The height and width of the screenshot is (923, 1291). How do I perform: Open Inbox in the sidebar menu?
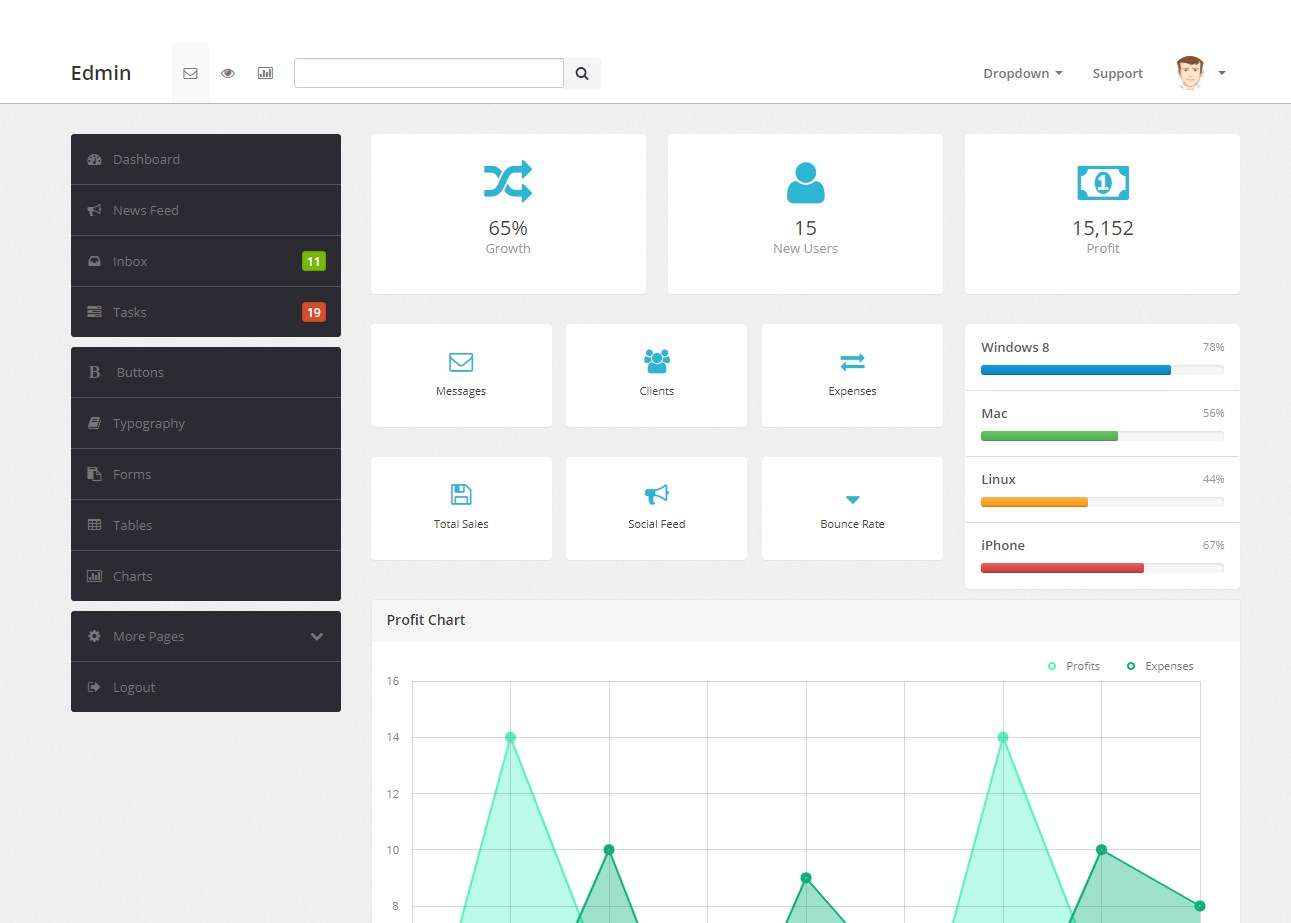(130, 261)
